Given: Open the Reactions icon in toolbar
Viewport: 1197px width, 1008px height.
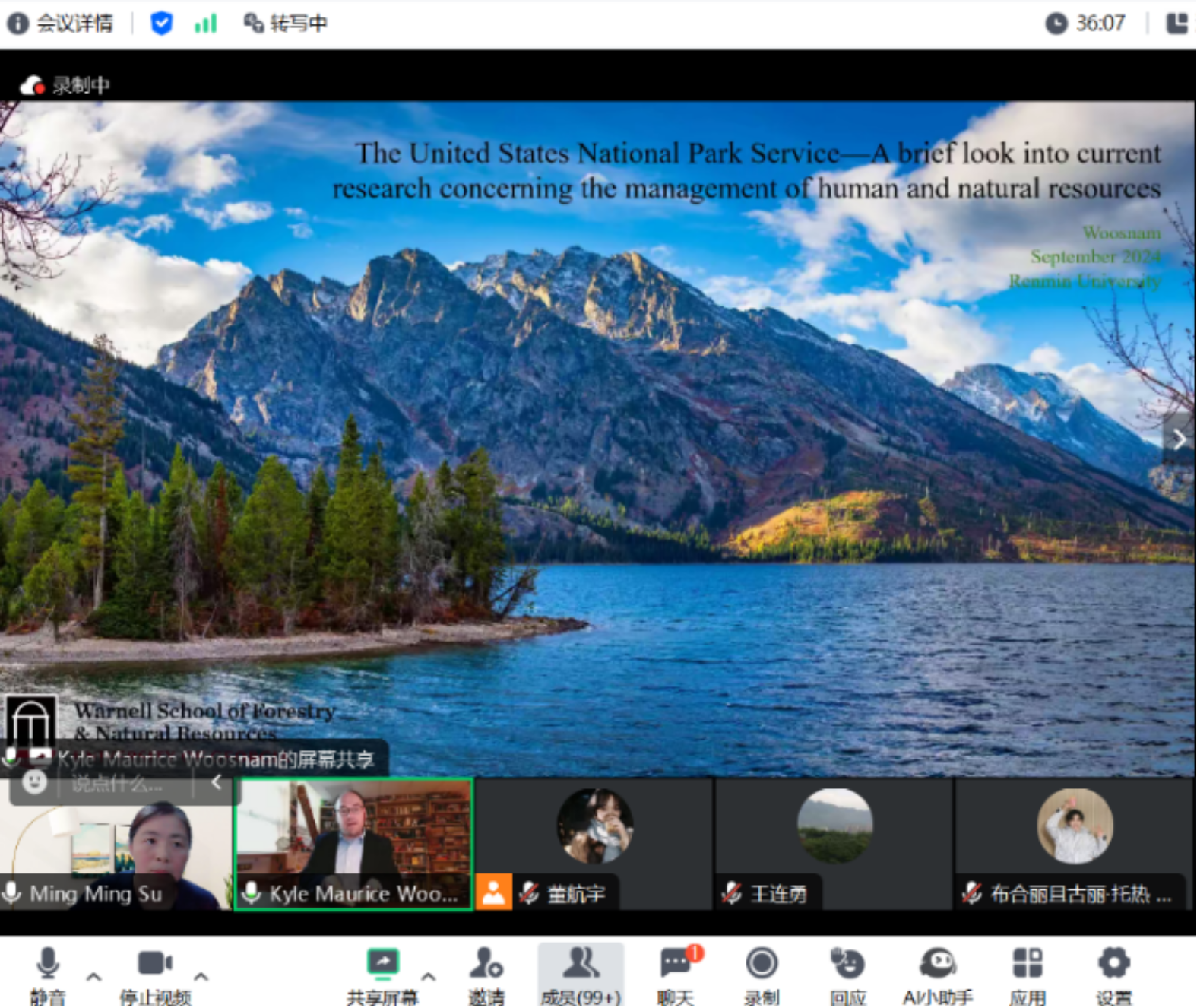Looking at the screenshot, I should tap(847, 964).
